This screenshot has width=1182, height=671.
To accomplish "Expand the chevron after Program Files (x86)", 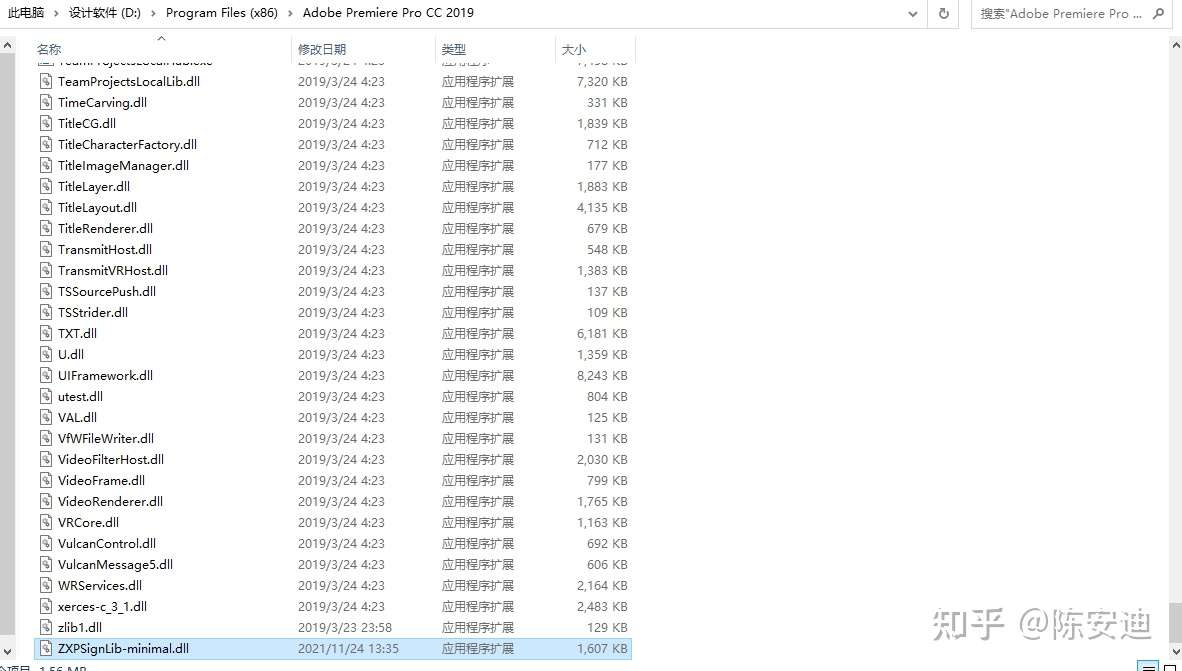I will point(290,14).
